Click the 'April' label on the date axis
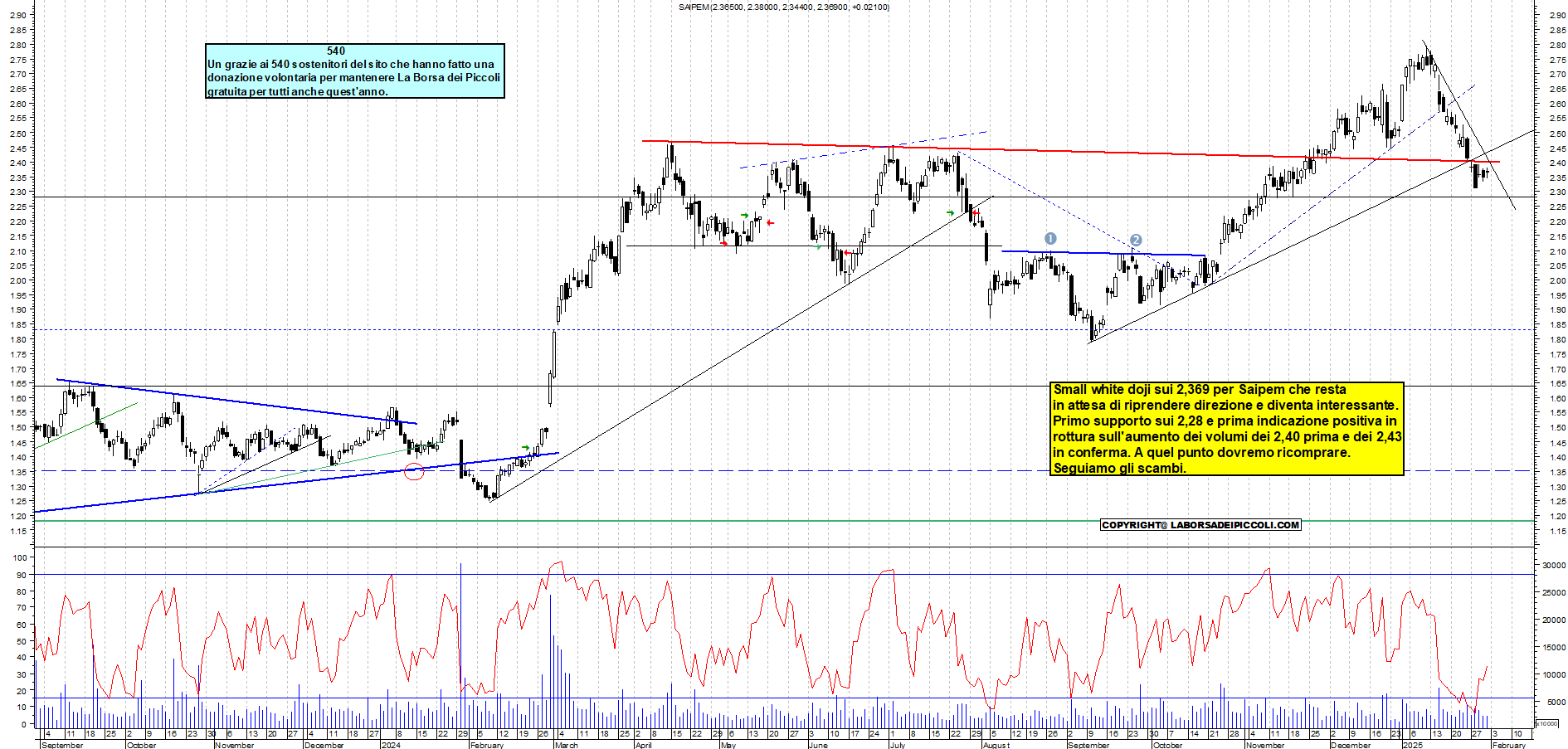 [x=643, y=745]
